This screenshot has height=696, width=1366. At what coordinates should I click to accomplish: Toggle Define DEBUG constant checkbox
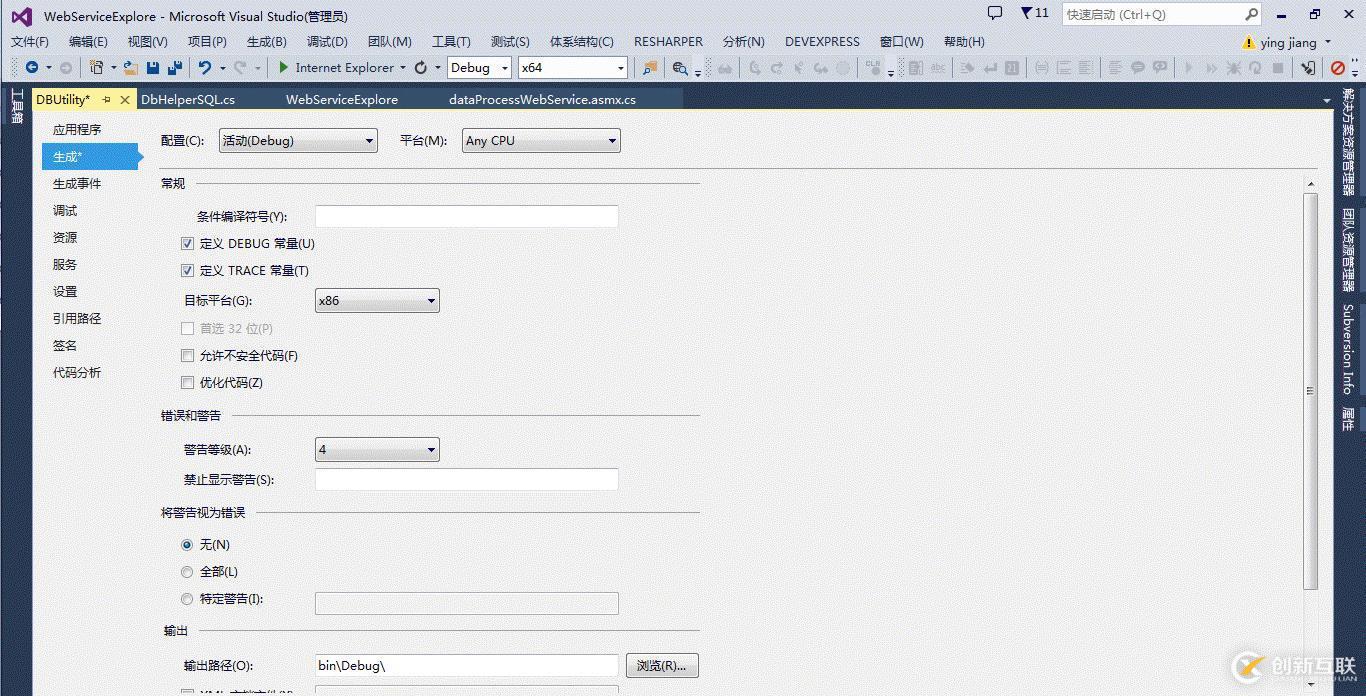pyautogui.click(x=187, y=243)
